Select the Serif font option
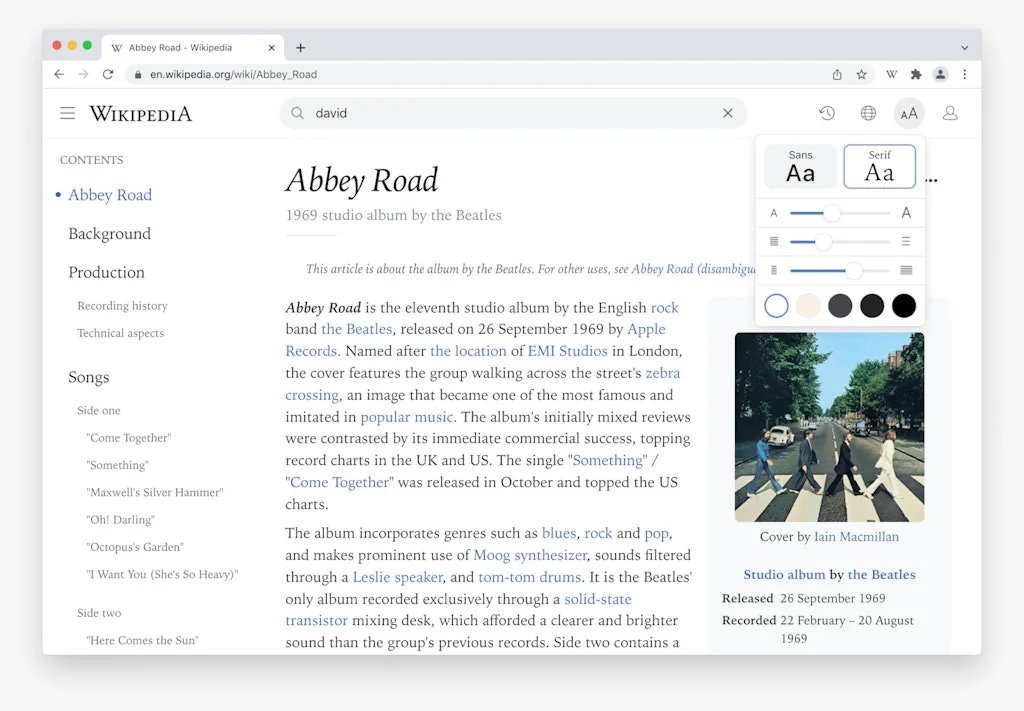 tap(879, 166)
